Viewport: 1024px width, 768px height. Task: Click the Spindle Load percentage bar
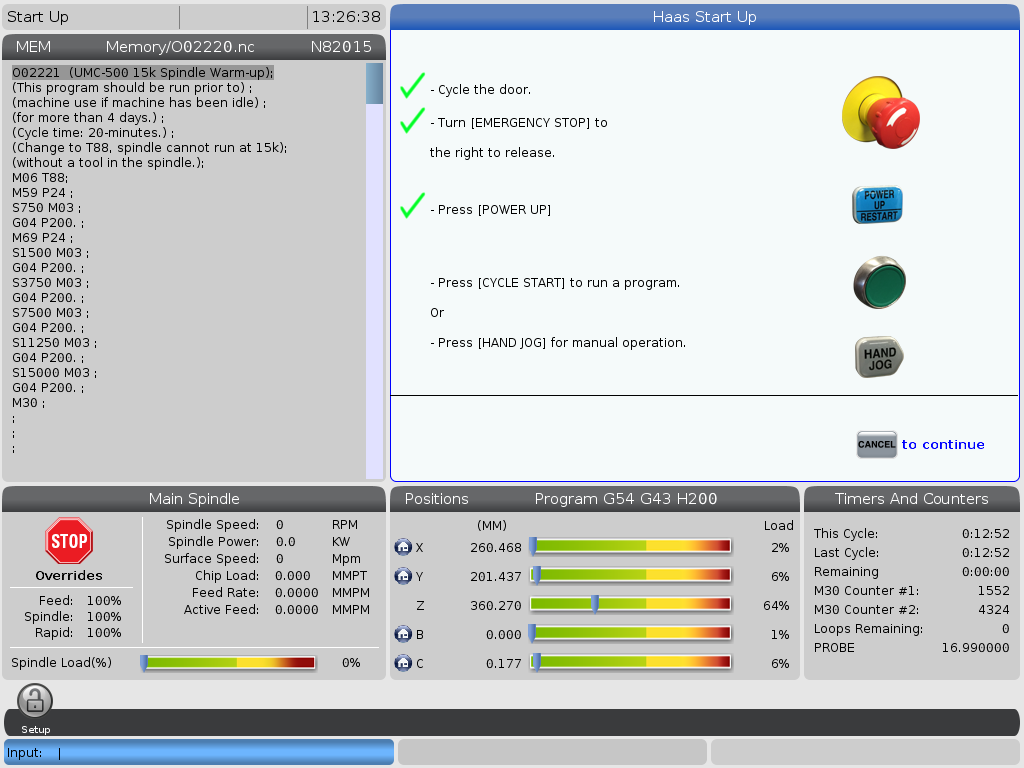pyautogui.click(x=229, y=663)
